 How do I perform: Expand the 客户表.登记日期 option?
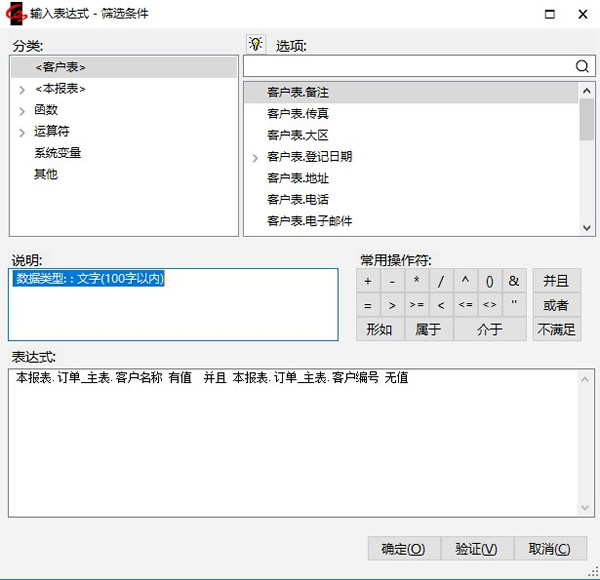[x=255, y=157]
